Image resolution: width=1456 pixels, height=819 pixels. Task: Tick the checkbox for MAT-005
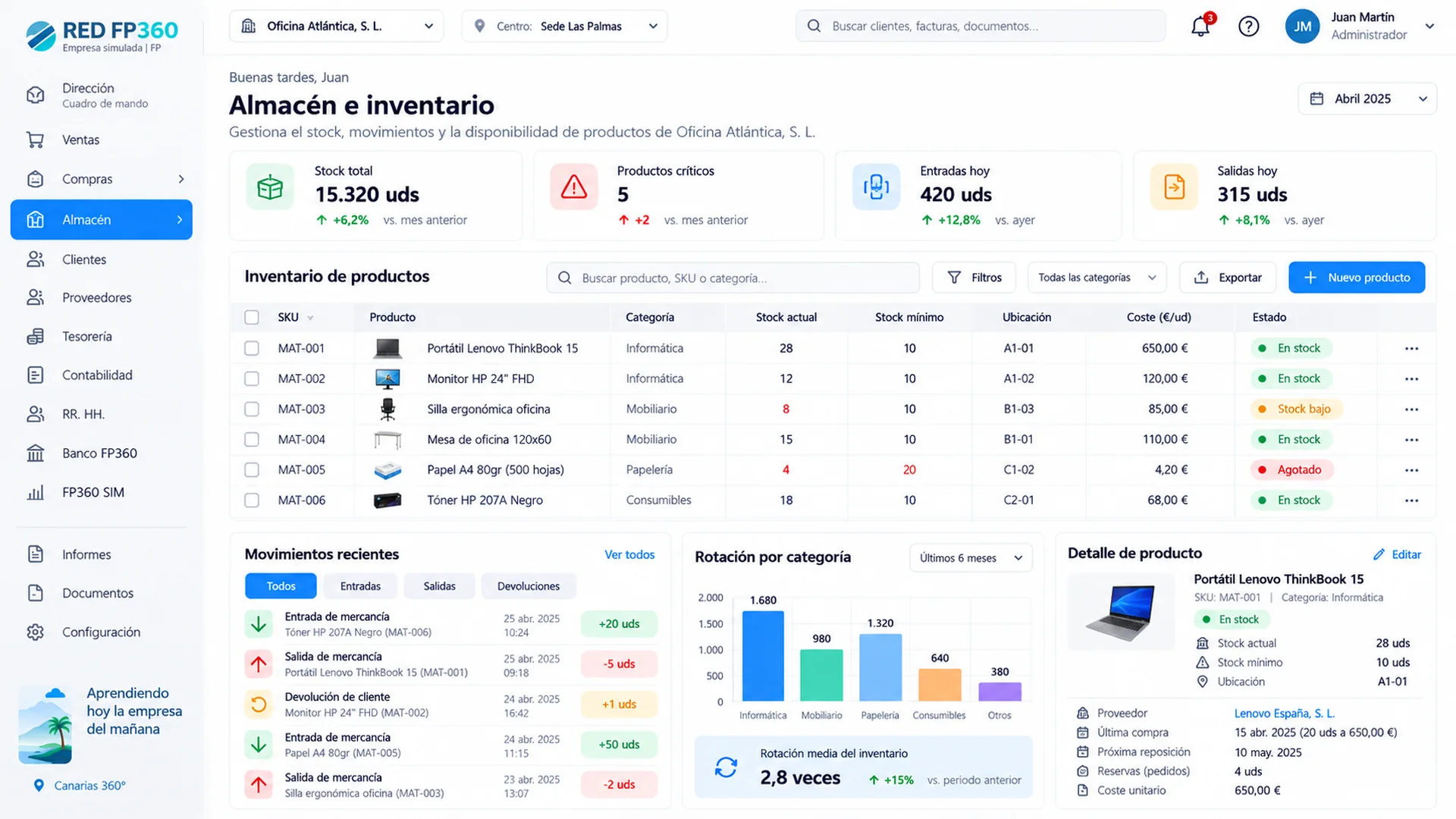[x=252, y=469]
